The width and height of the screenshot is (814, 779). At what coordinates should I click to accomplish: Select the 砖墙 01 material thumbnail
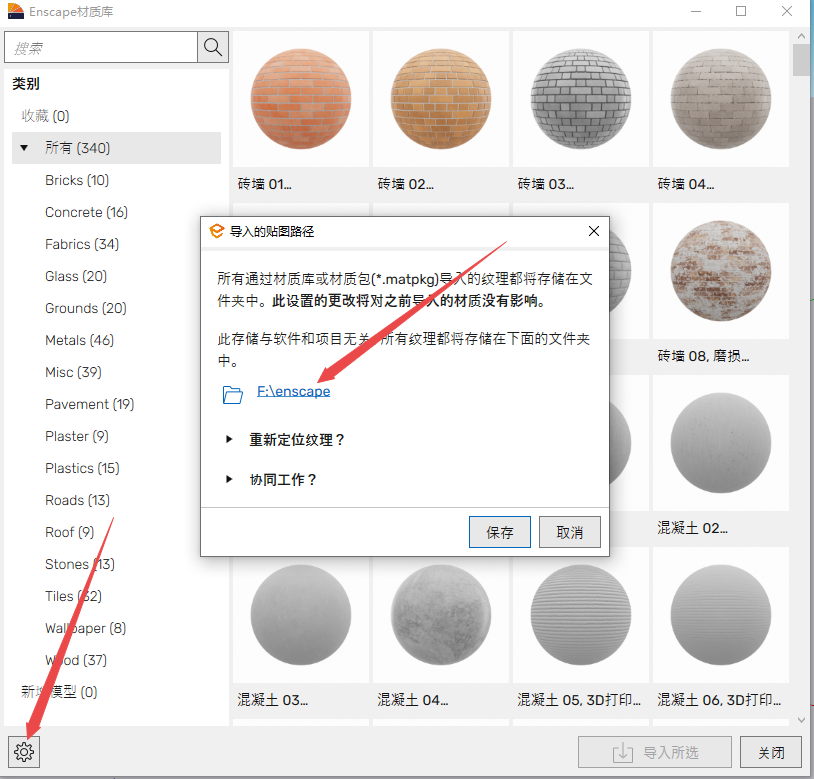(x=300, y=100)
